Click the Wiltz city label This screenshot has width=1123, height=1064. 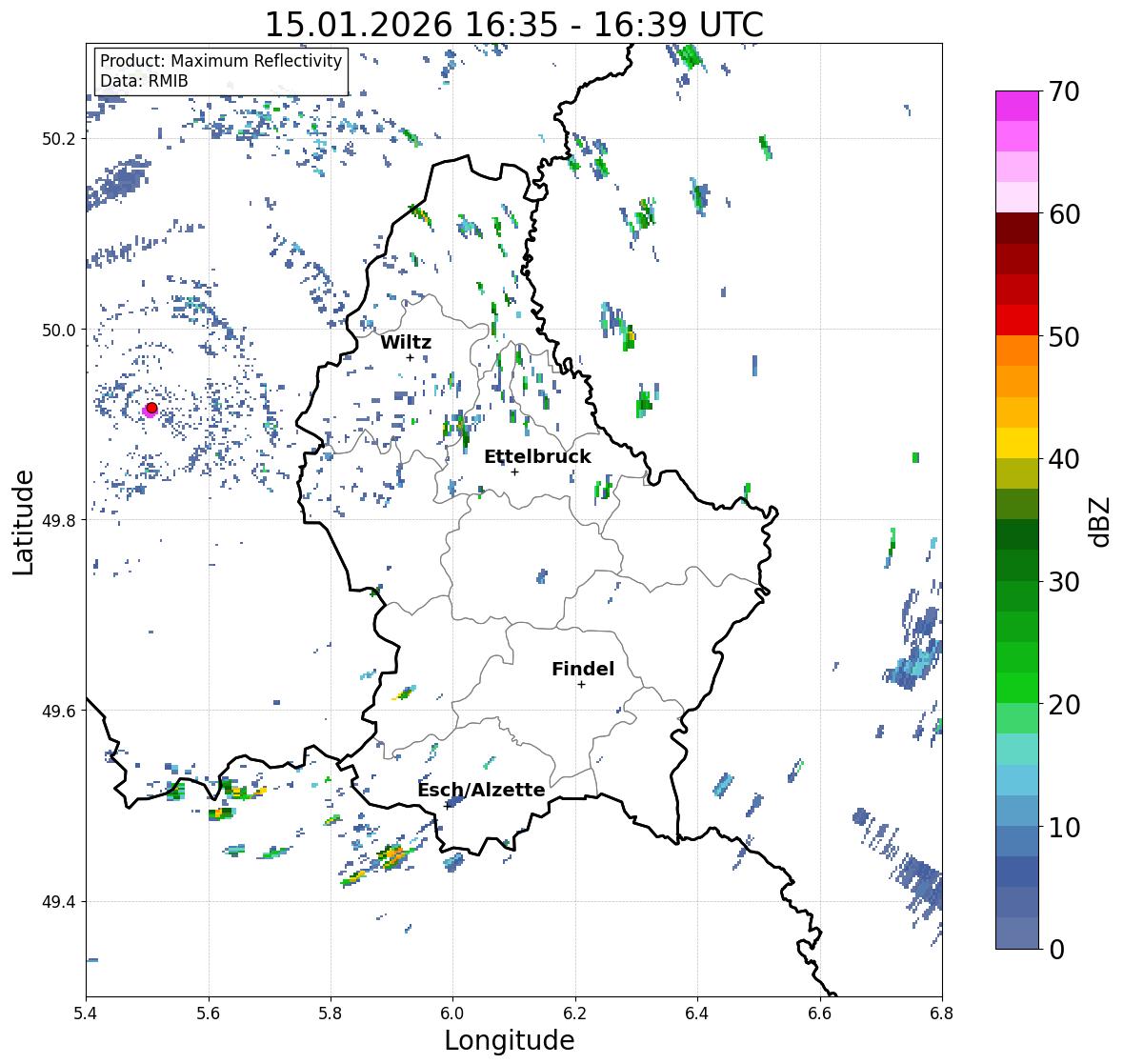pos(406,342)
